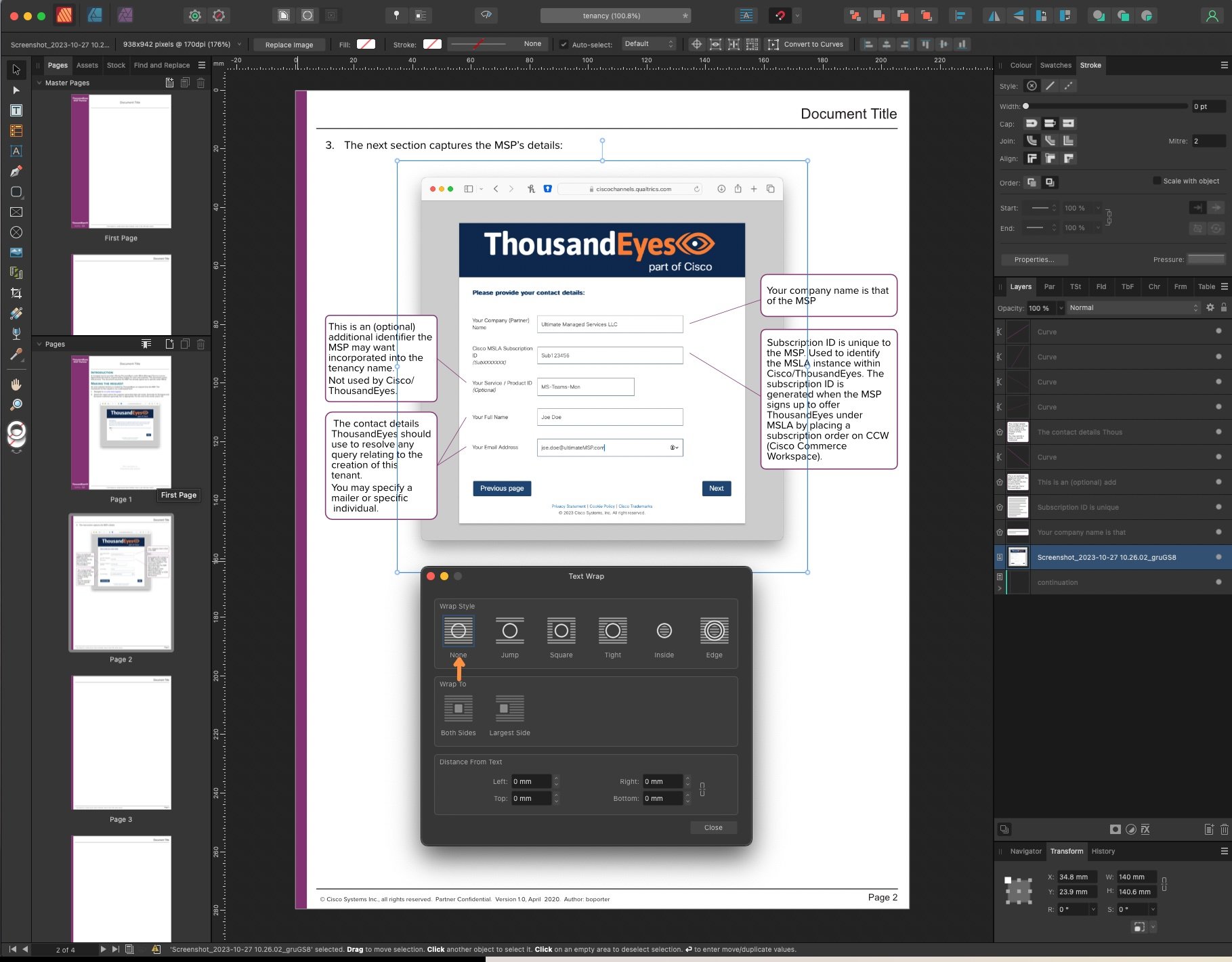Switch to the Assets tab
Screen dimensions: 1232x962
(x=87, y=65)
